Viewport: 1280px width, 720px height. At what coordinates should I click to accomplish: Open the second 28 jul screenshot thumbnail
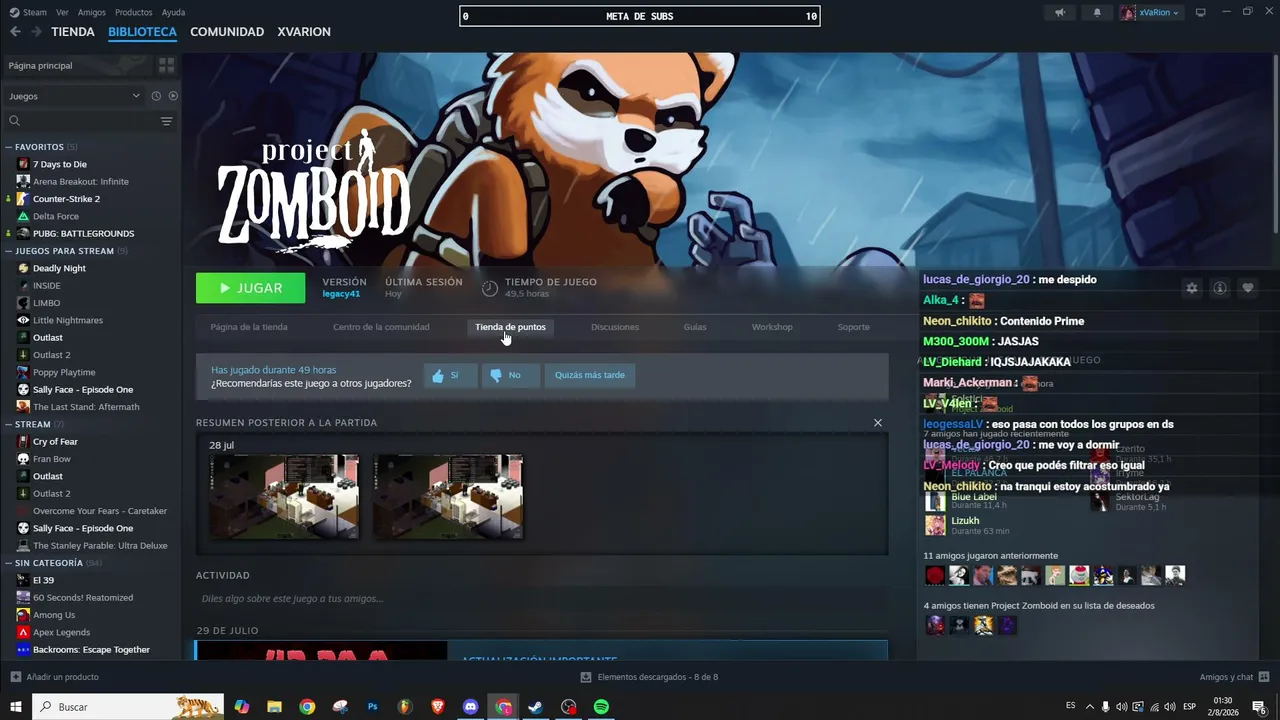tap(448, 497)
